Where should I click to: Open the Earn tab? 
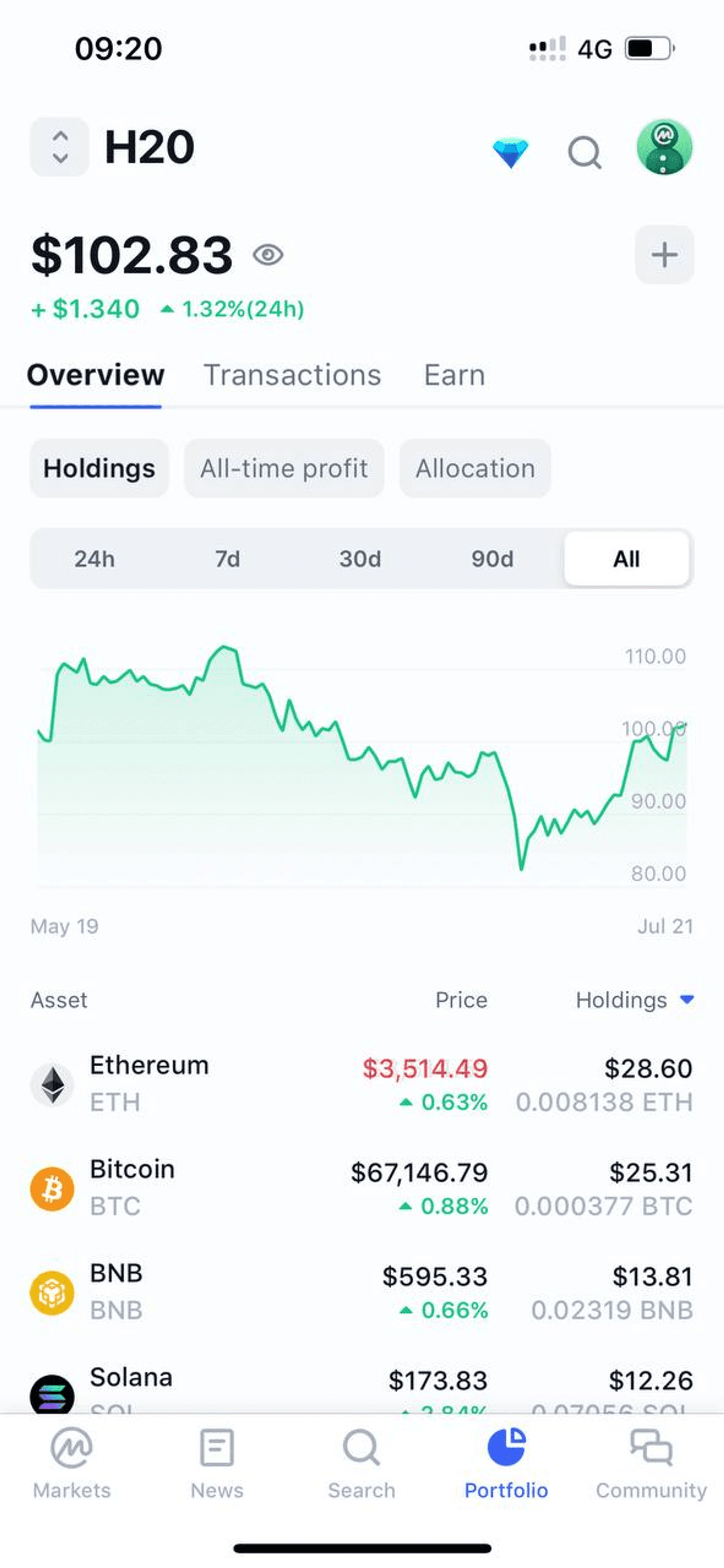pyautogui.click(x=455, y=375)
